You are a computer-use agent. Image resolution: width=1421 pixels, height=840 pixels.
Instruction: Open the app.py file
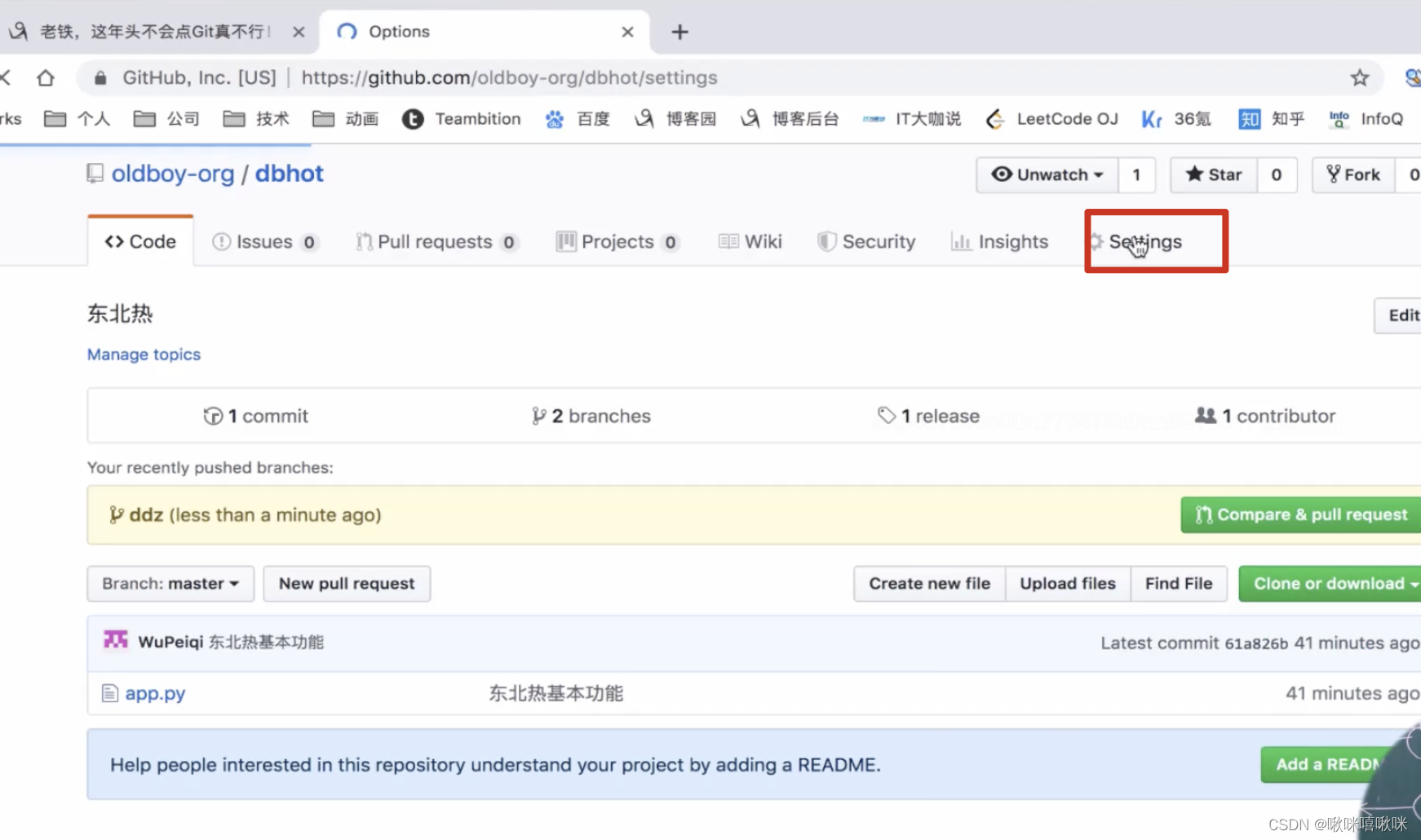click(x=155, y=693)
